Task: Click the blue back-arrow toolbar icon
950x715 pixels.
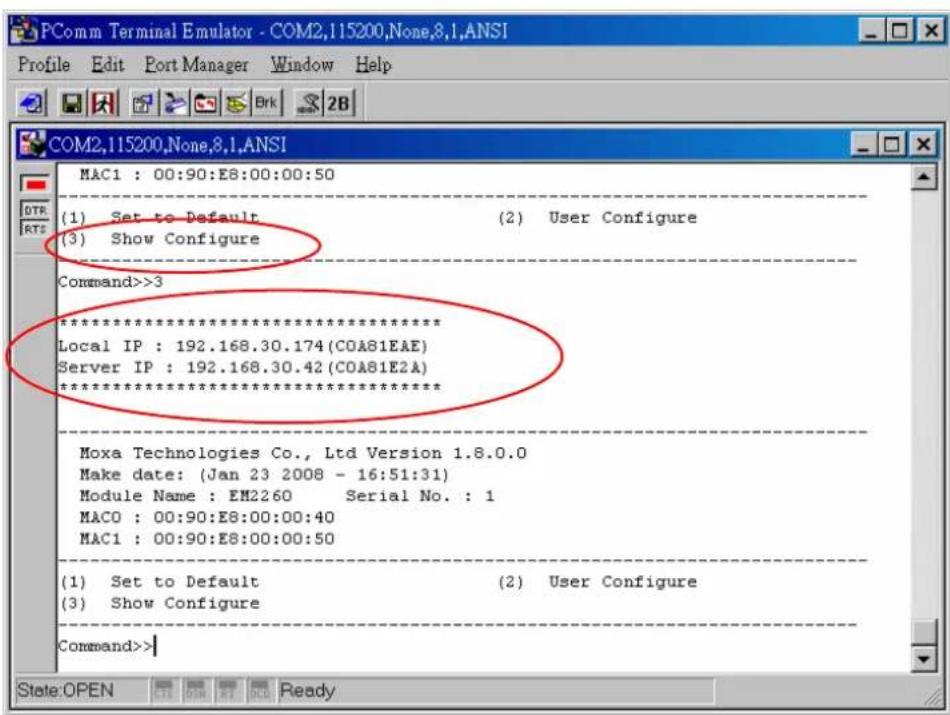Action: pos(32,104)
